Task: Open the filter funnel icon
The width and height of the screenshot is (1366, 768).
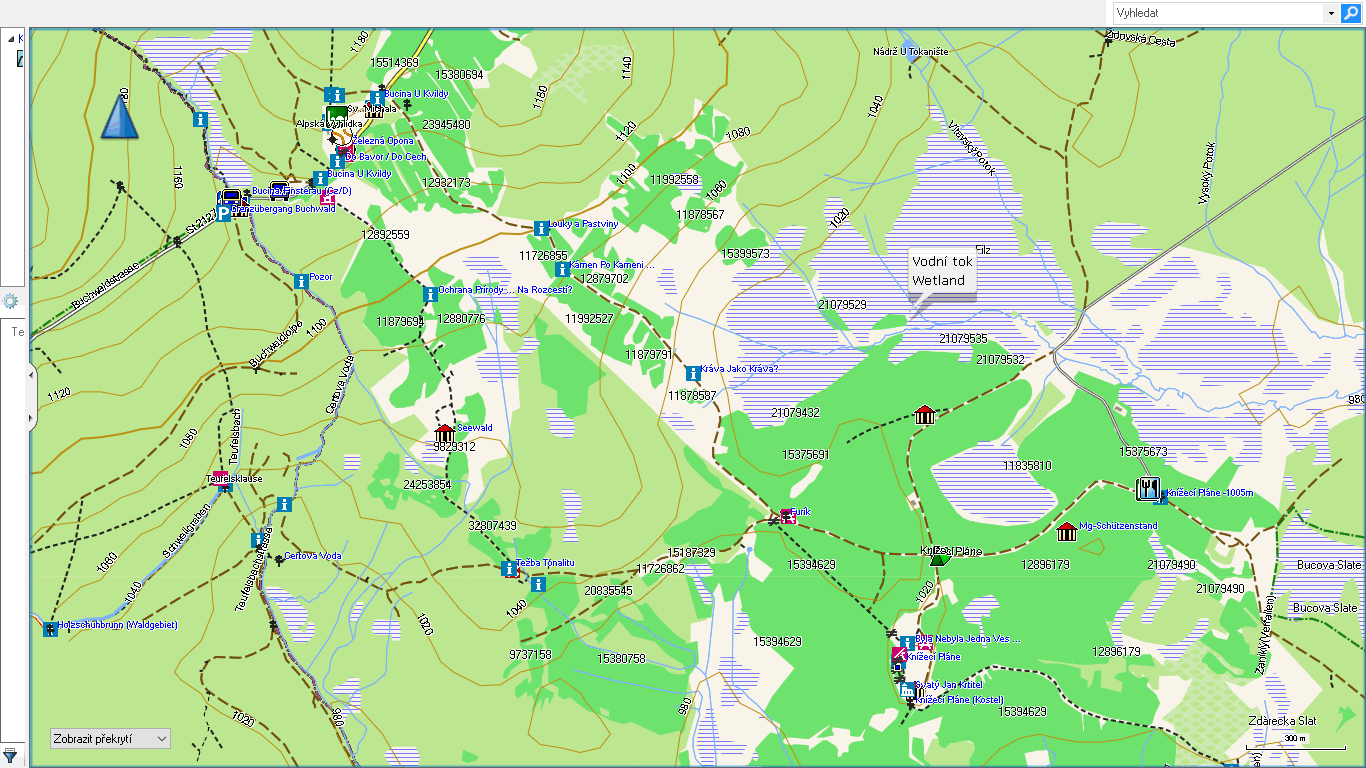Action: [10, 755]
